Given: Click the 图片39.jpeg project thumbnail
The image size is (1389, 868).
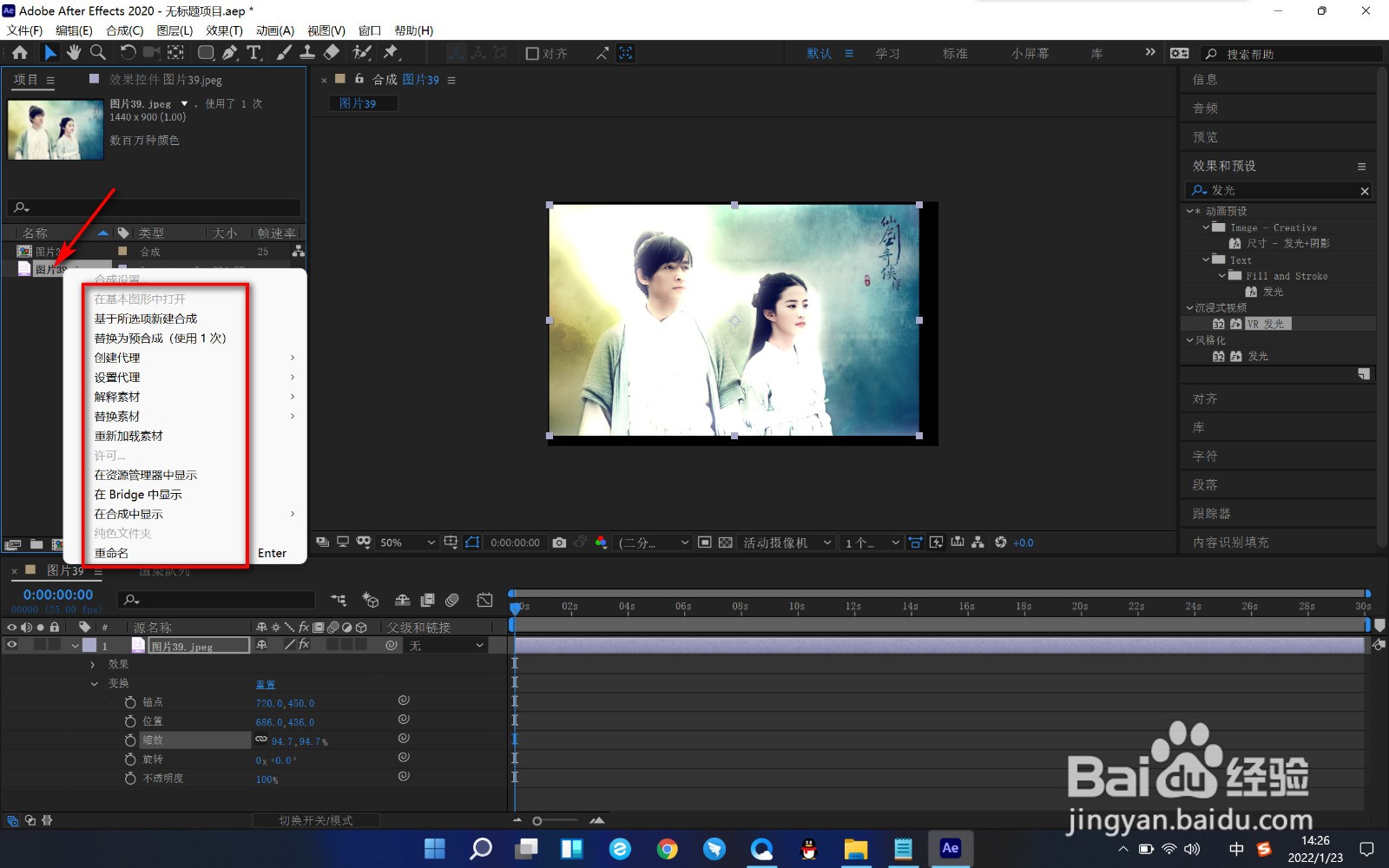Looking at the screenshot, I should coord(56,129).
